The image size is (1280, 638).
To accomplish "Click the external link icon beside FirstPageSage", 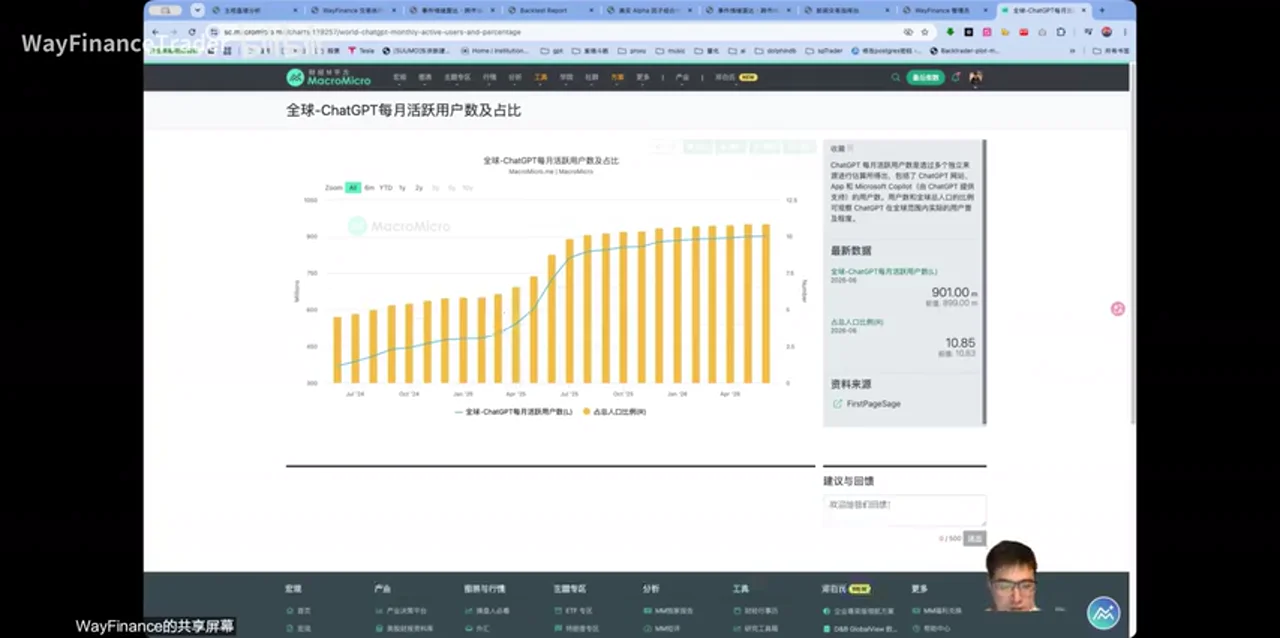I will point(837,404).
